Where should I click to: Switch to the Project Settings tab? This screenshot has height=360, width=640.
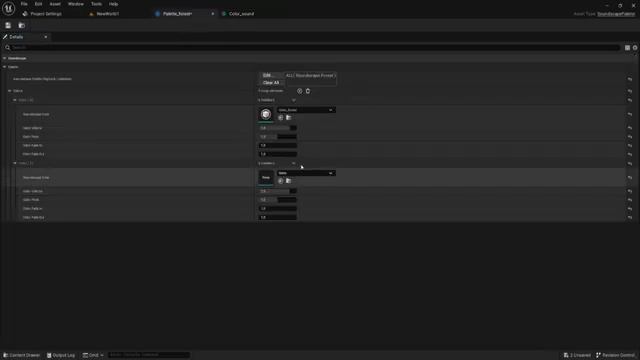43,14
